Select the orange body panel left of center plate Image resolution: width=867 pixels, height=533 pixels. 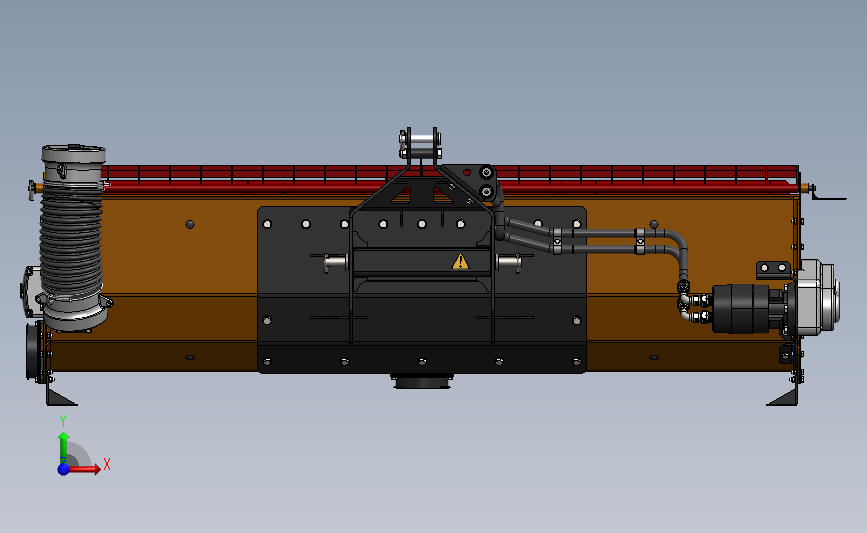click(x=180, y=282)
